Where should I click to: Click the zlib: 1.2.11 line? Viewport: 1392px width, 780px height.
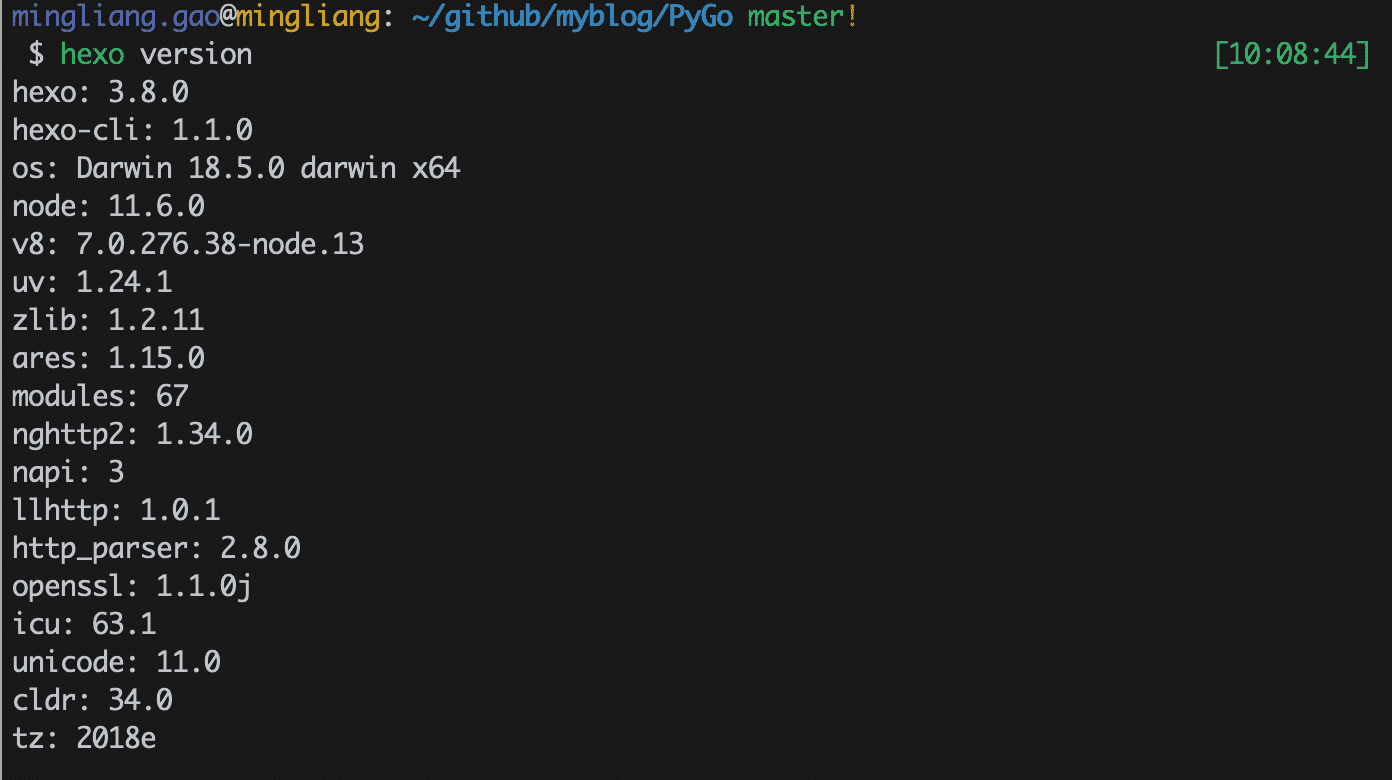[x=108, y=320]
